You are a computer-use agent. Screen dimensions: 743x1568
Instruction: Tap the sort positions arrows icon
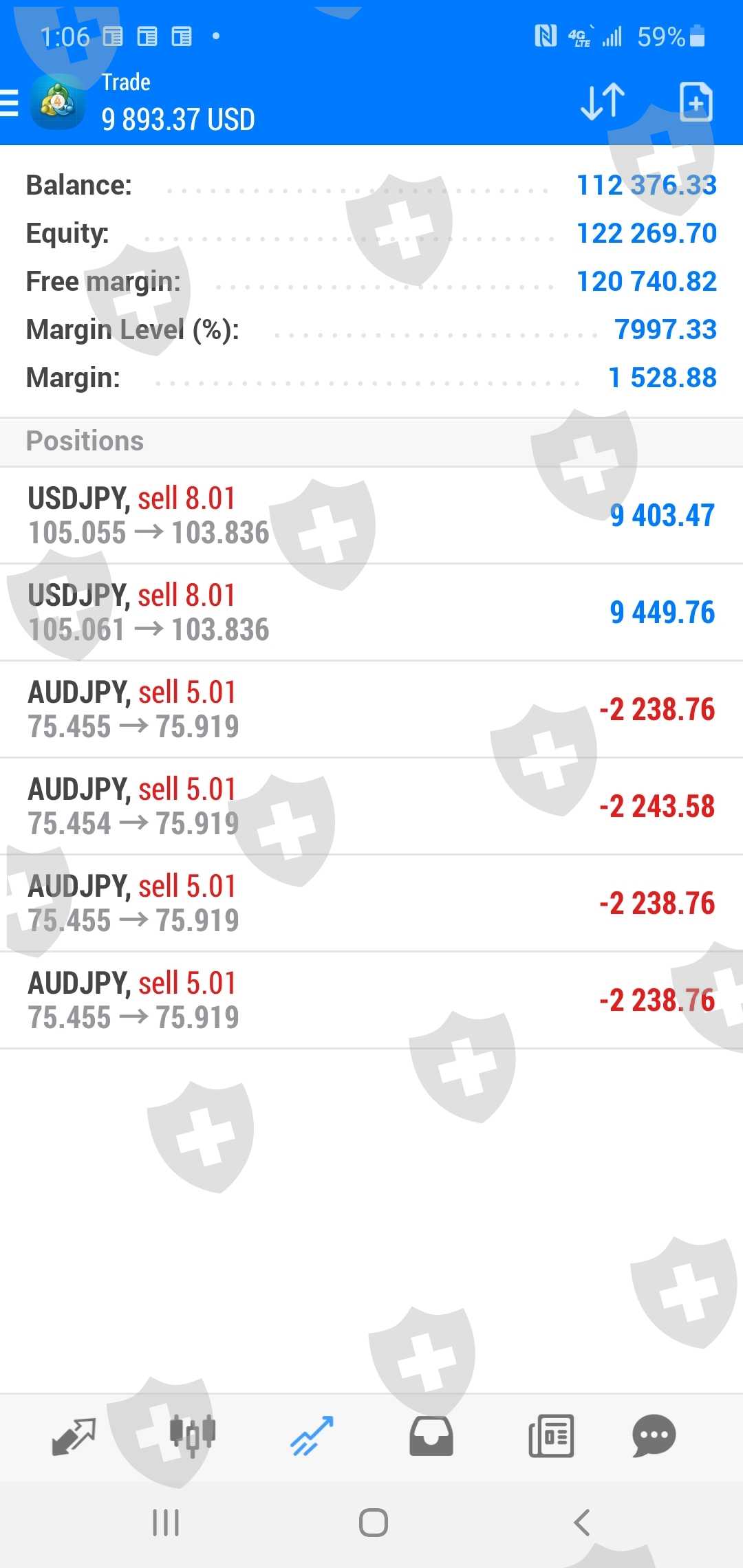coord(603,102)
